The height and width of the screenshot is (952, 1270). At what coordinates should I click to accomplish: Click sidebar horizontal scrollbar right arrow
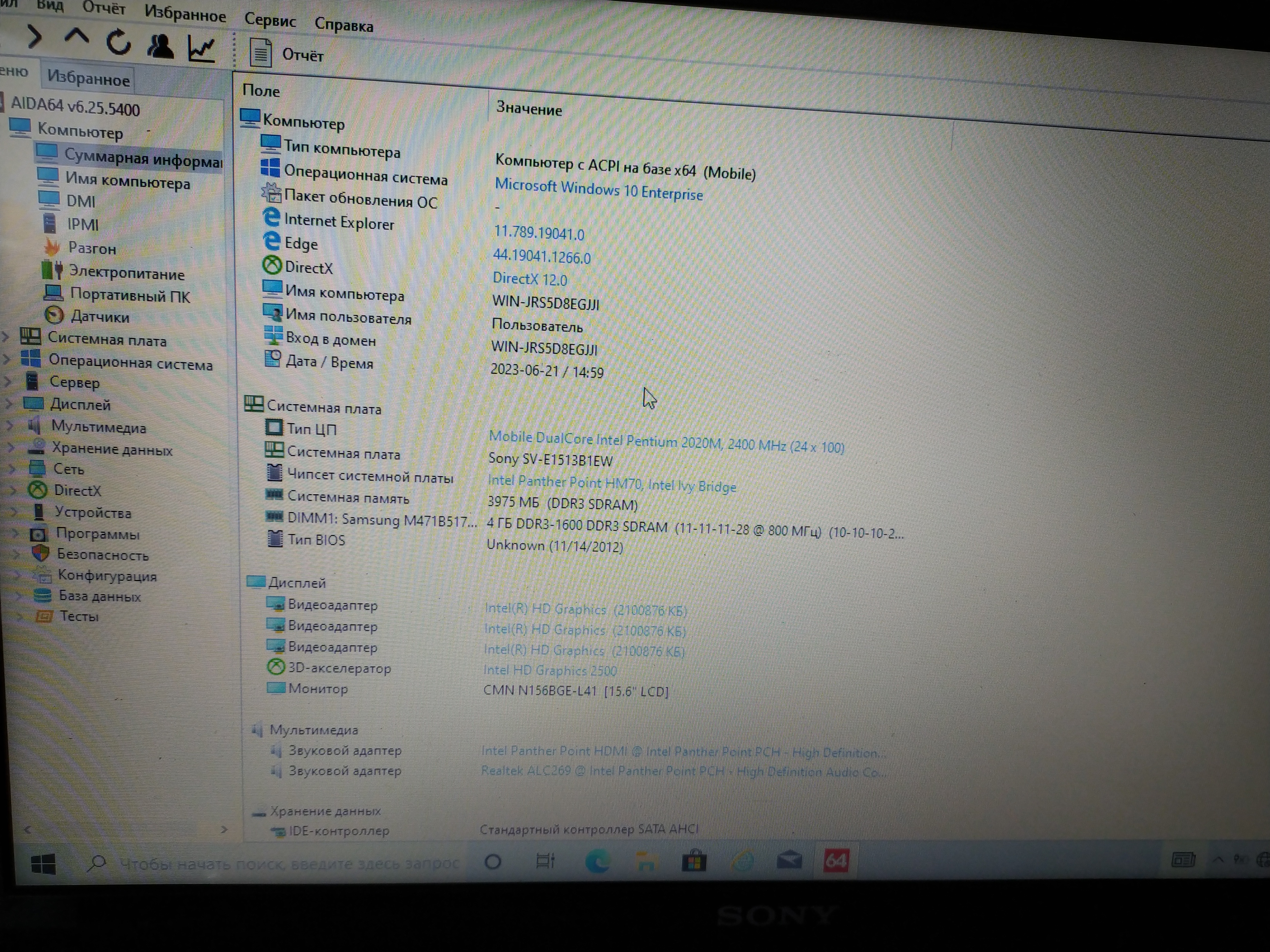pos(224,829)
